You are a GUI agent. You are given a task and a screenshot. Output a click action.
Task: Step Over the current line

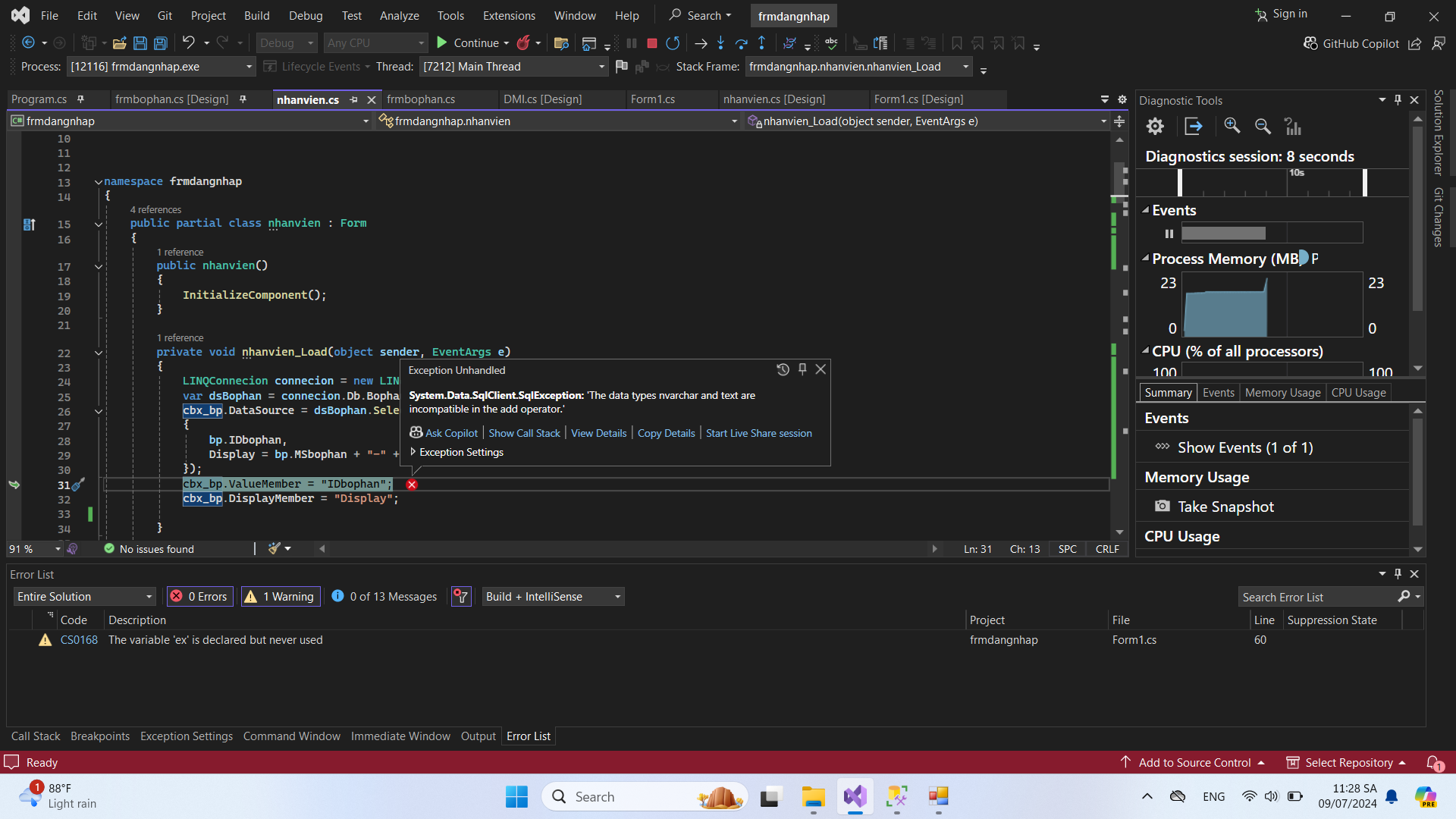coord(742,43)
